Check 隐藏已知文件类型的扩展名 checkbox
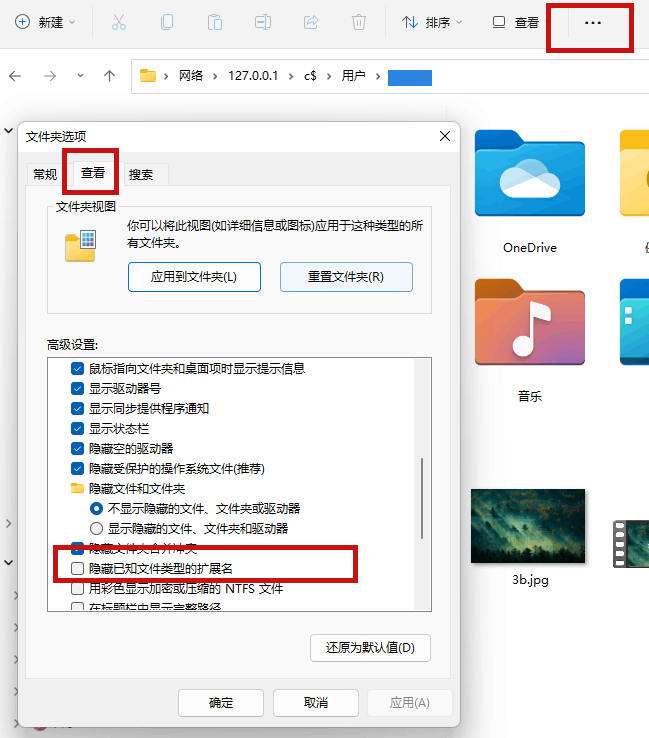The image size is (649, 738). click(x=77, y=569)
